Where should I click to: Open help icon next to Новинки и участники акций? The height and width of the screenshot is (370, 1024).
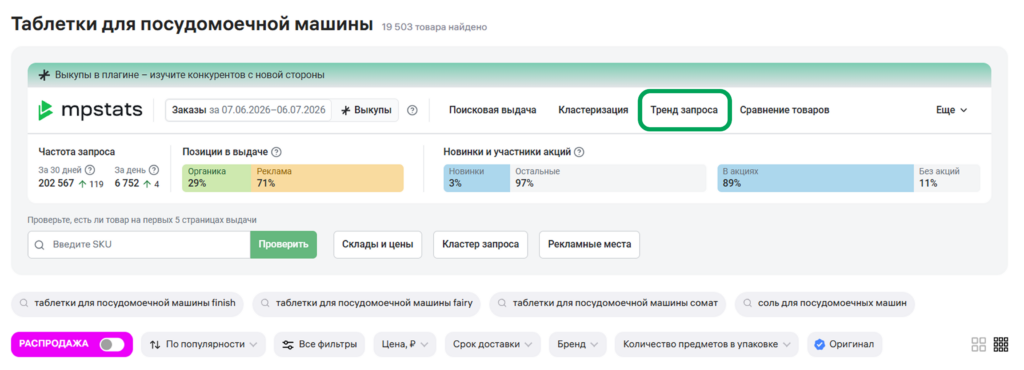[x=579, y=152]
